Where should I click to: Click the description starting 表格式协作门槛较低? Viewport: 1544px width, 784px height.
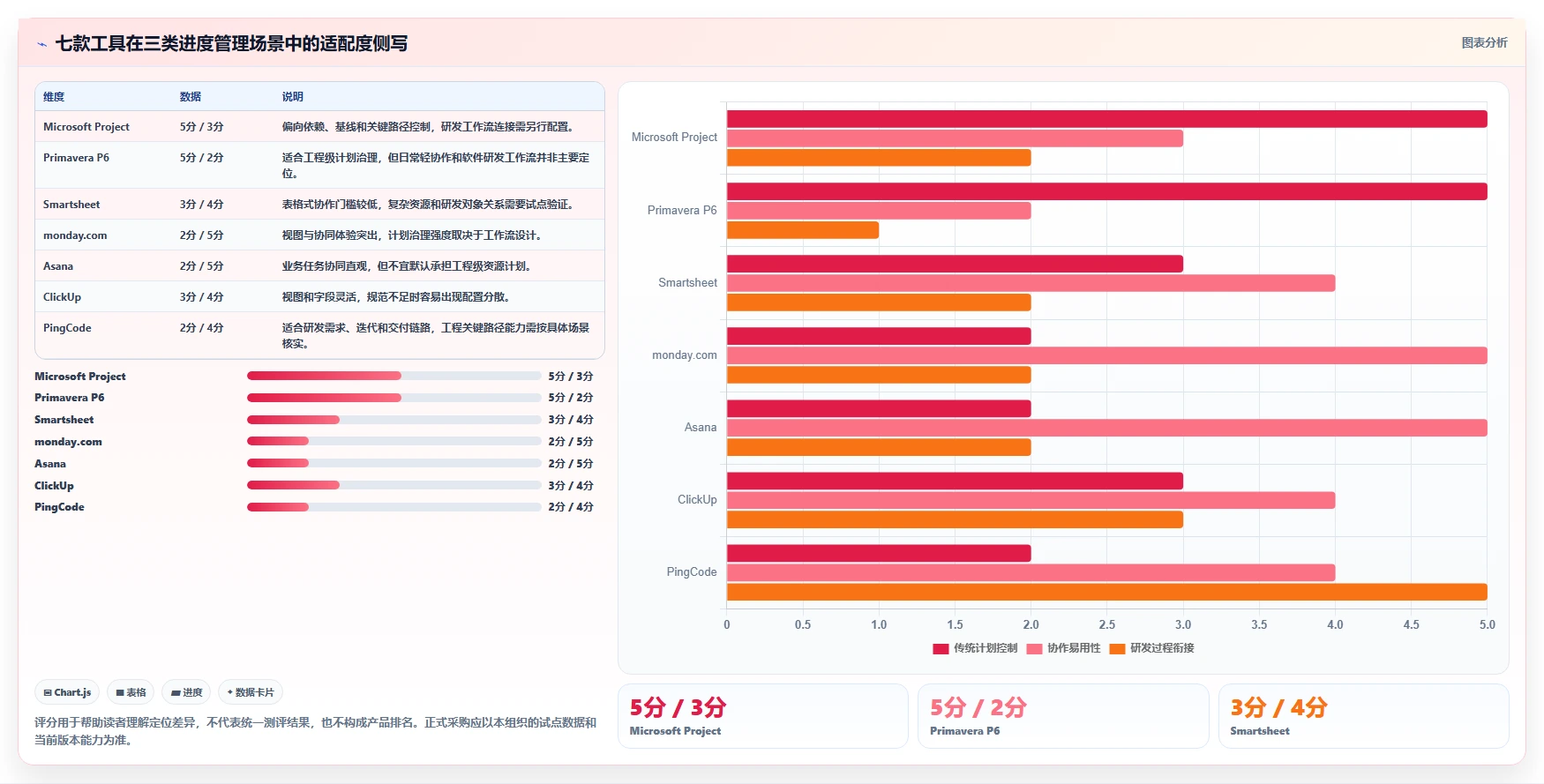(430, 205)
